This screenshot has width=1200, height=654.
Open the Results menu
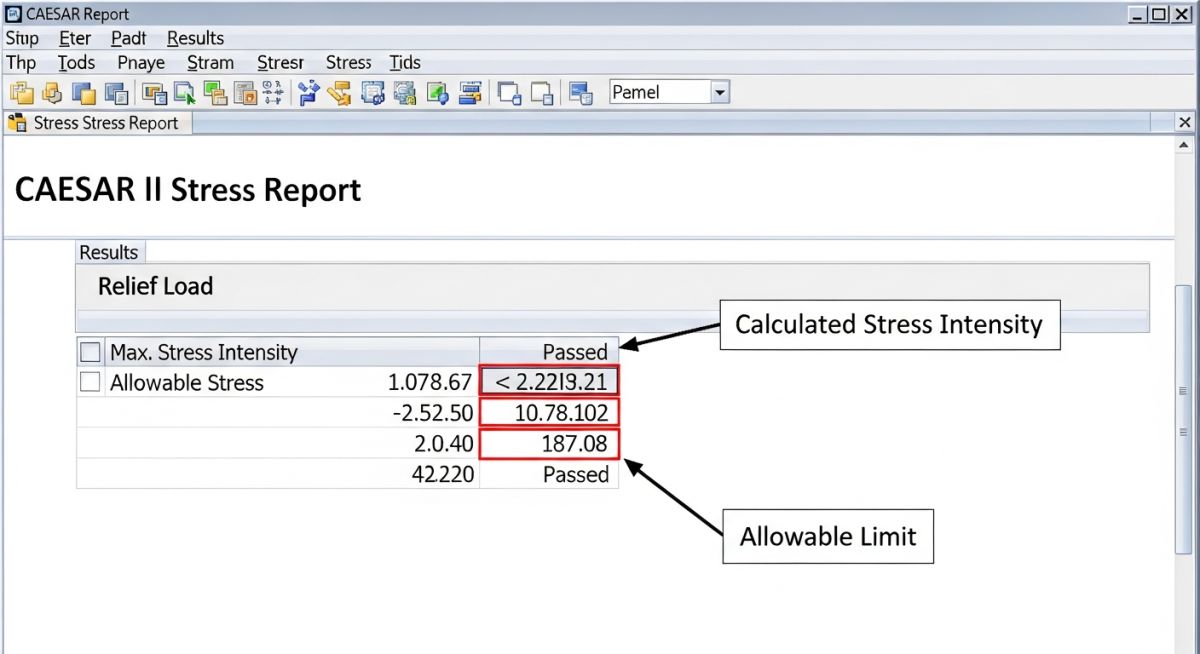tap(195, 38)
